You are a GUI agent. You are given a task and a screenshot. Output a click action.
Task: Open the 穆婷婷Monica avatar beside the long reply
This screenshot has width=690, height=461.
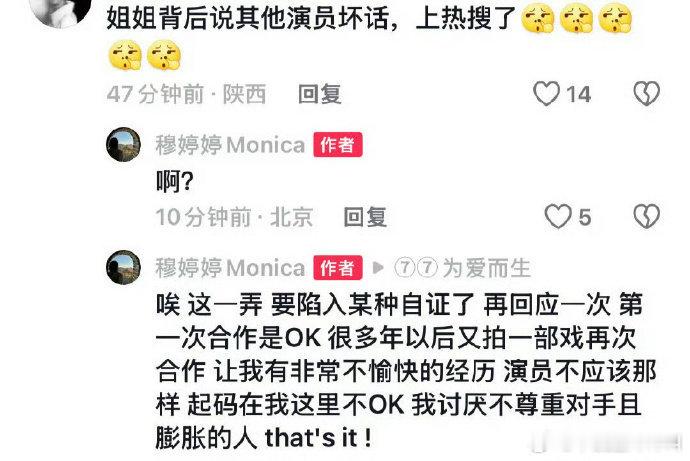point(123,267)
